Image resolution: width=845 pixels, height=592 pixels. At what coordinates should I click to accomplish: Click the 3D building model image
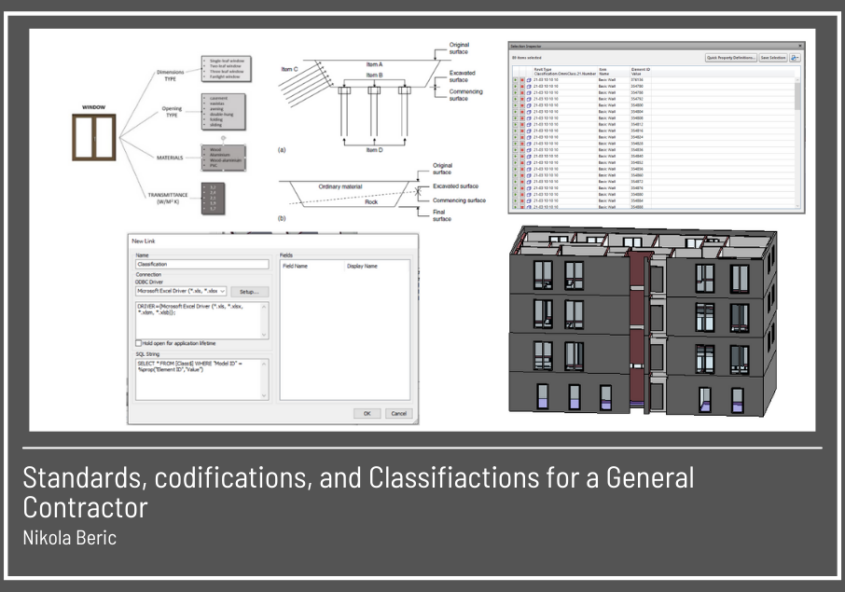[642, 318]
